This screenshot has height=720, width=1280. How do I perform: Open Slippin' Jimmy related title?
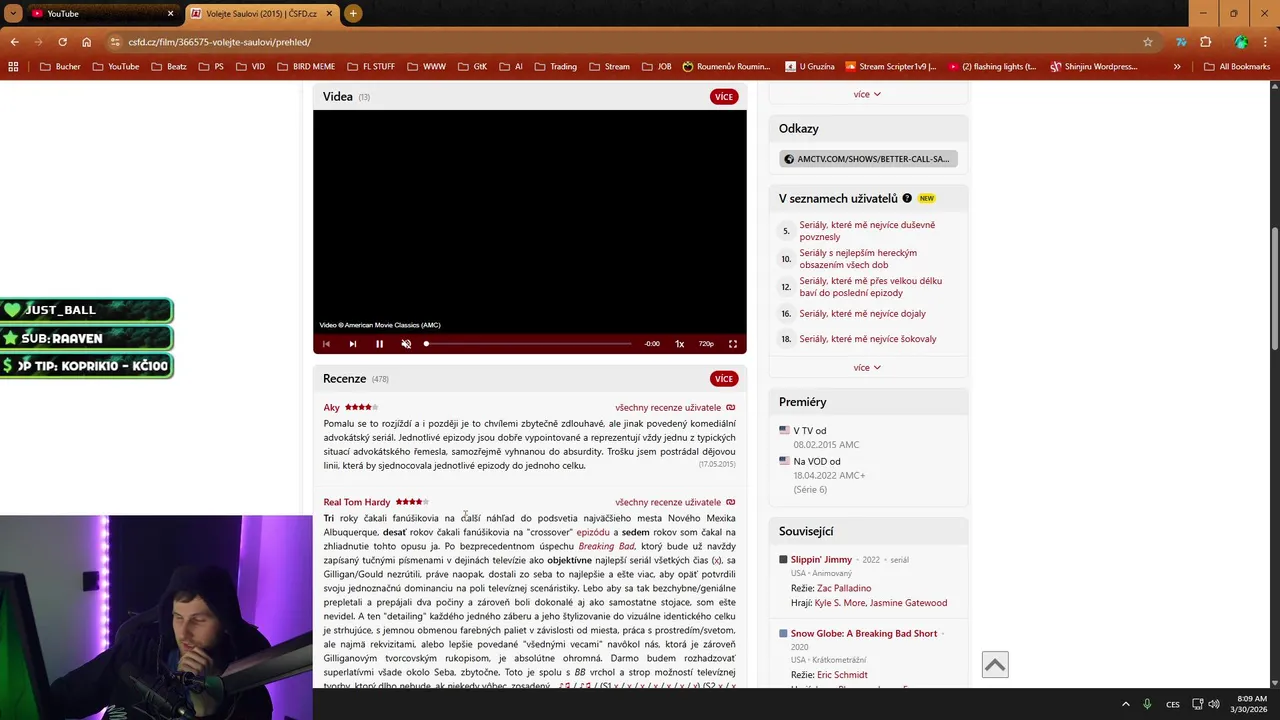(x=821, y=560)
